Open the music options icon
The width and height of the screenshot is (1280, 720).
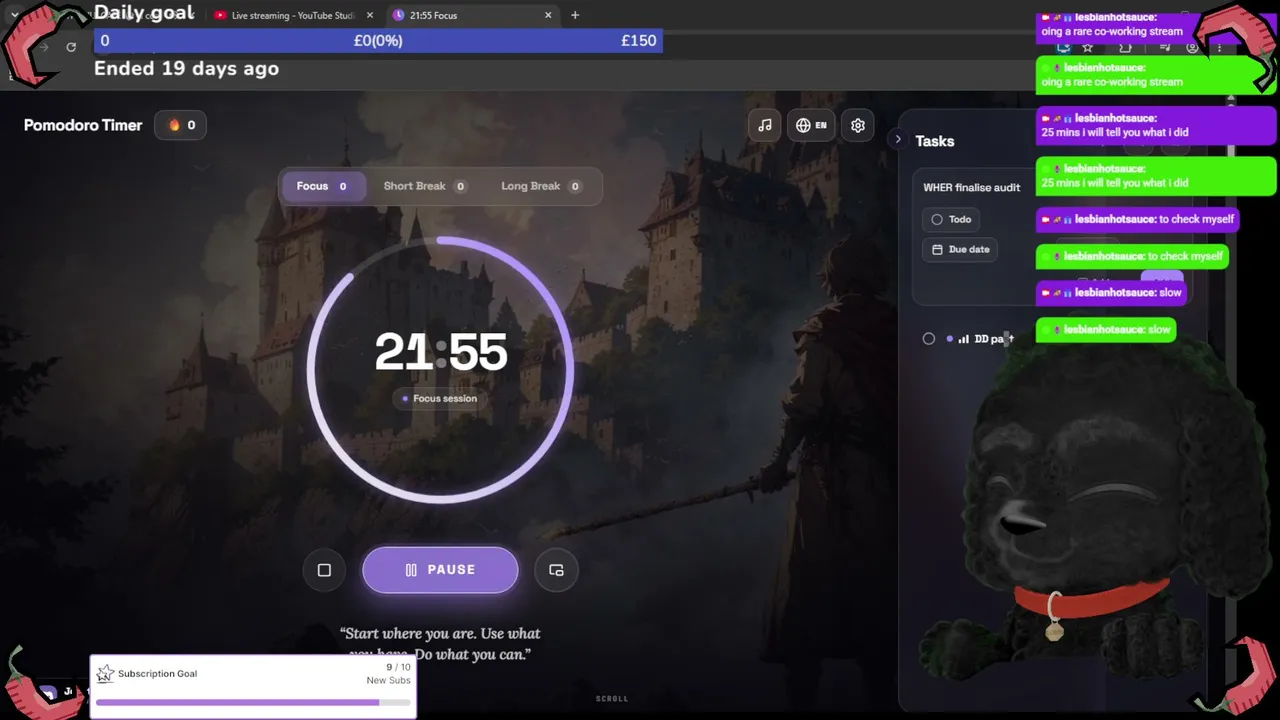(765, 125)
